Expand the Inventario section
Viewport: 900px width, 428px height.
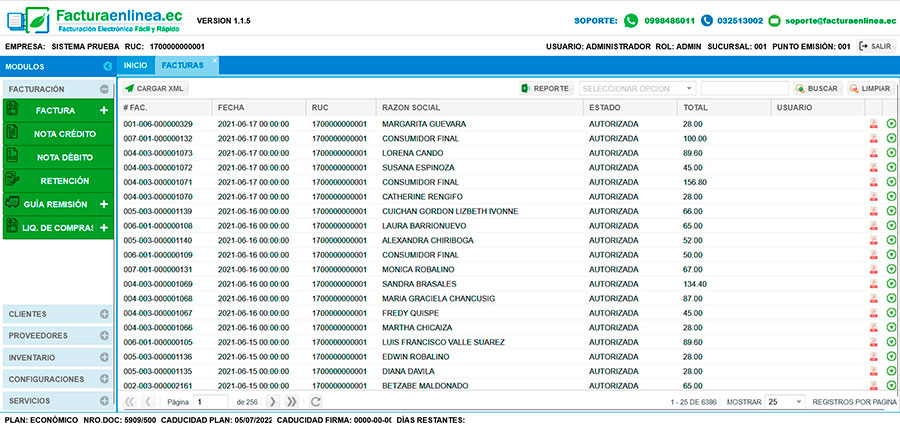pyautogui.click(x=104, y=357)
